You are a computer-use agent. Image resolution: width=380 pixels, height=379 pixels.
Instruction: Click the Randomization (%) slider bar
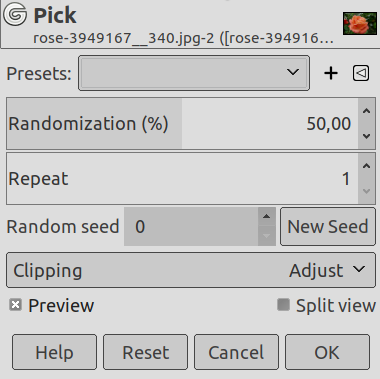click(182, 124)
